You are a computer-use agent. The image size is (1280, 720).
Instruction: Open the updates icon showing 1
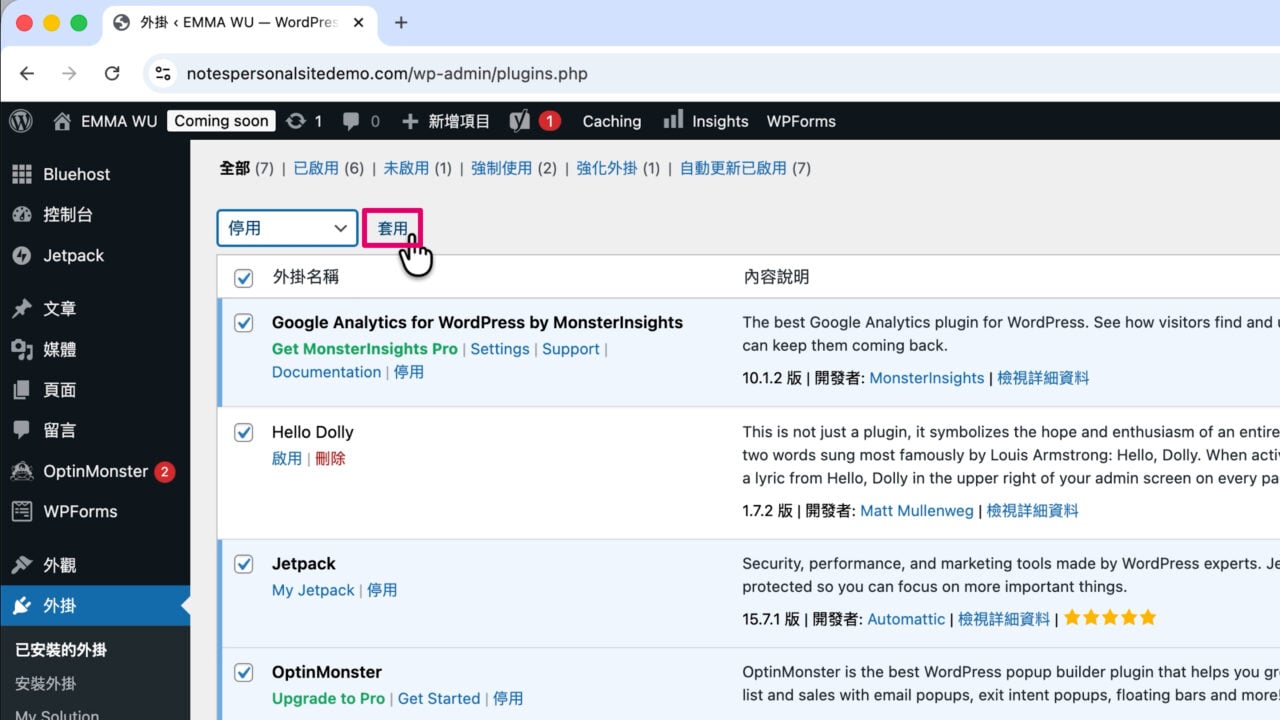click(x=296, y=121)
